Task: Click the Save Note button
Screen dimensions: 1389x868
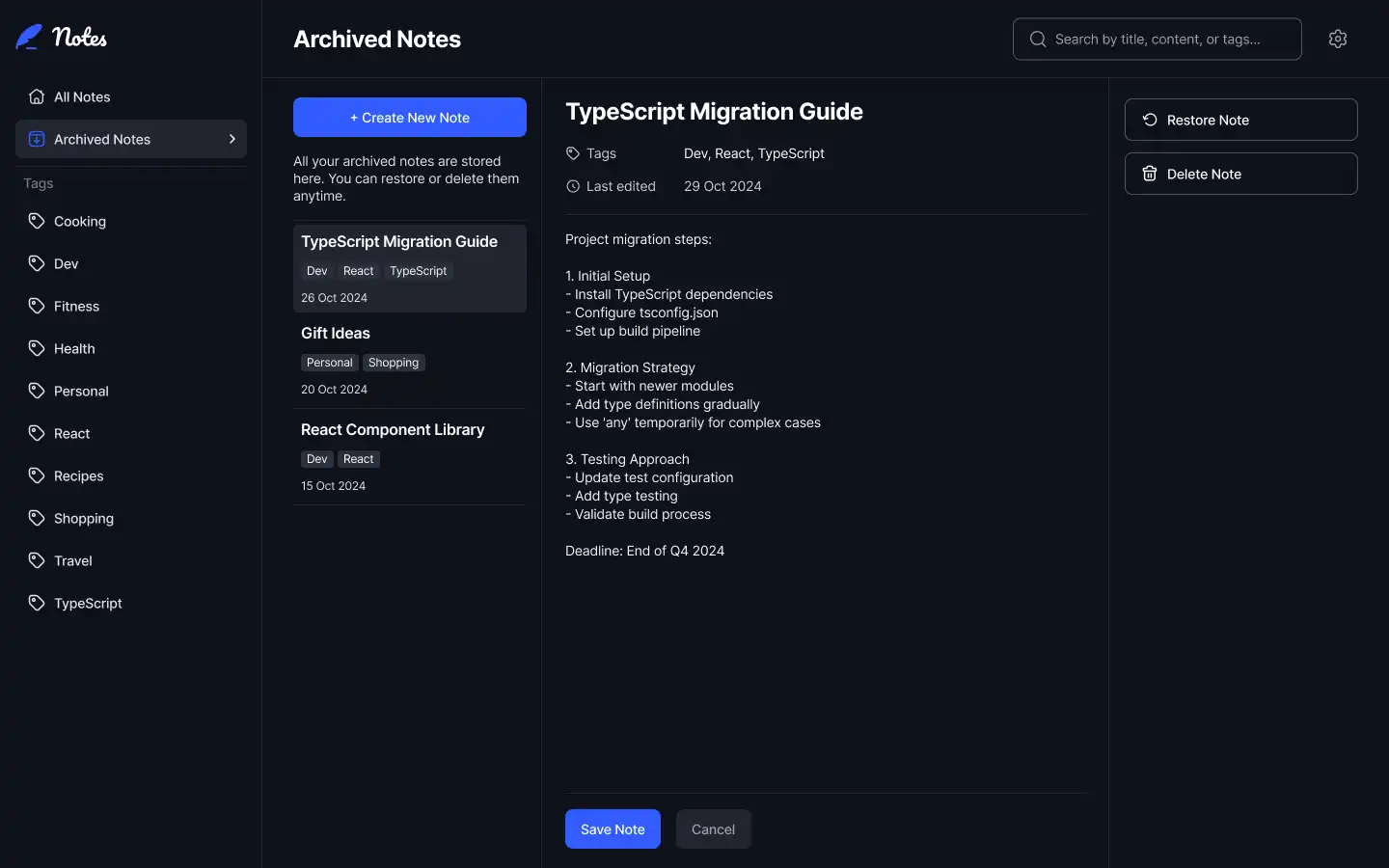Action: coord(613,829)
